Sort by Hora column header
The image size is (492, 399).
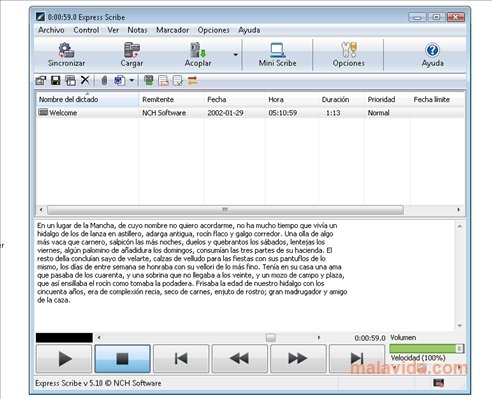click(292, 99)
